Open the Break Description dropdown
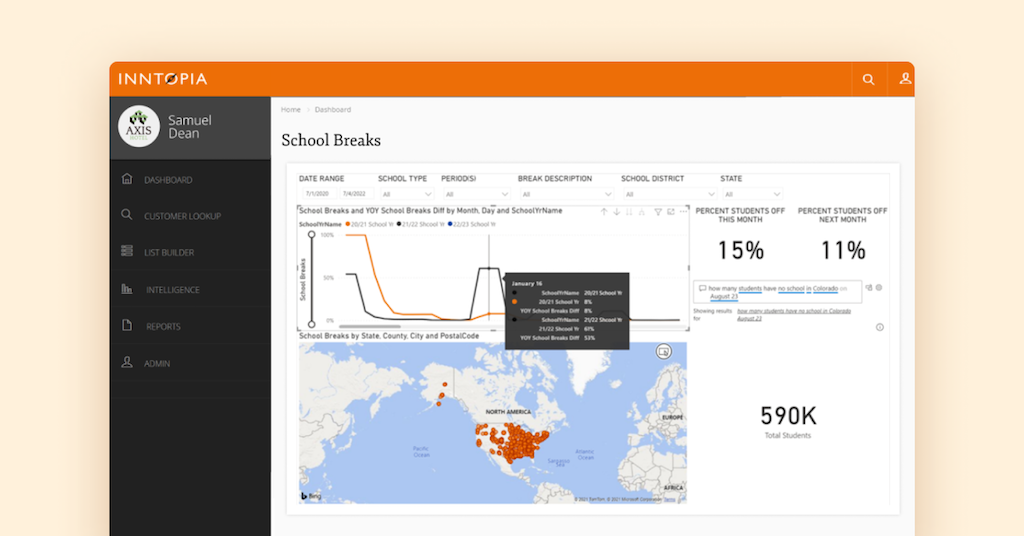1024x536 pixels. tap(565, 194)
